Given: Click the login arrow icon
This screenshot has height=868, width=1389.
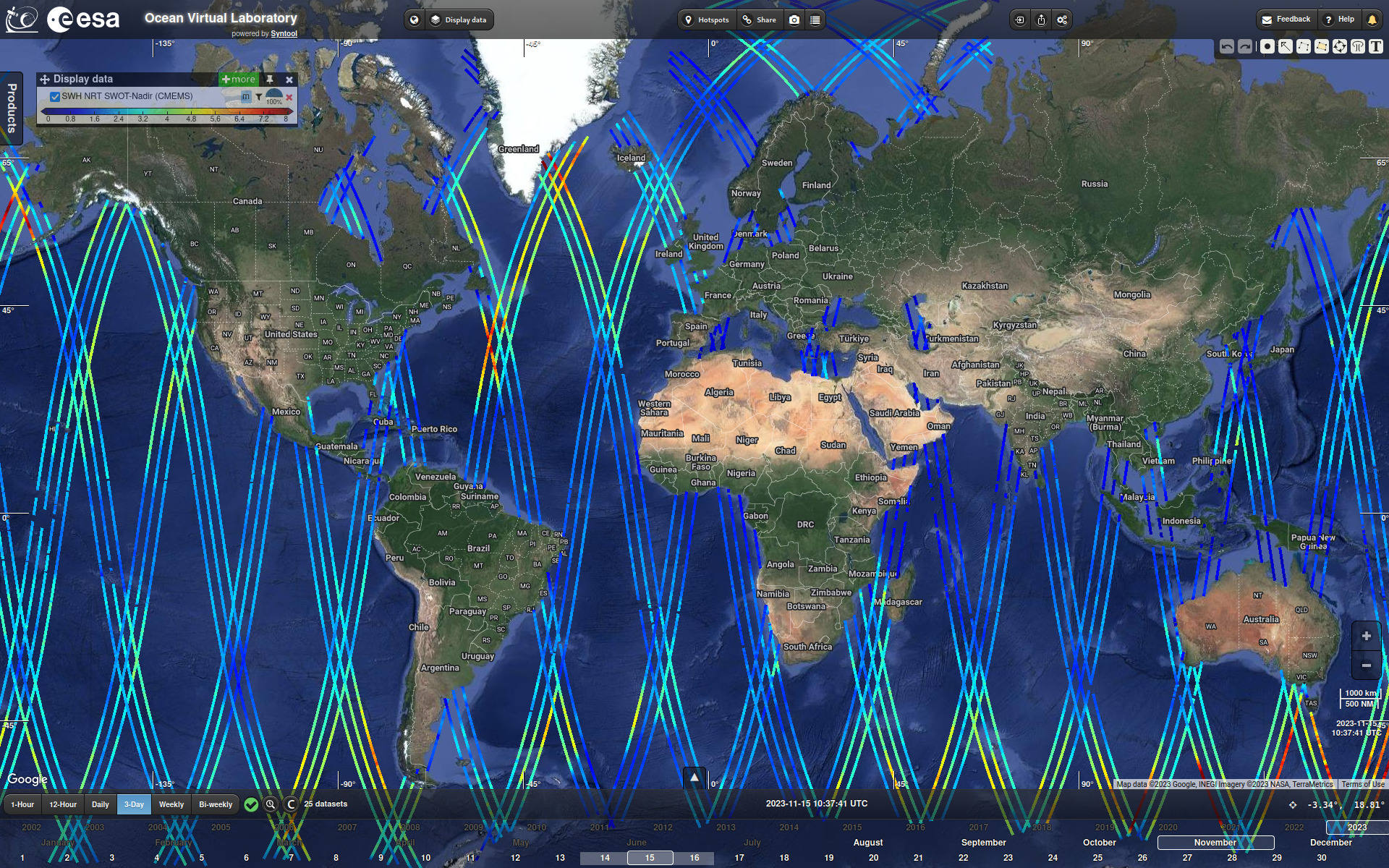Looking at the screenshot, I should click(1020, 20).
